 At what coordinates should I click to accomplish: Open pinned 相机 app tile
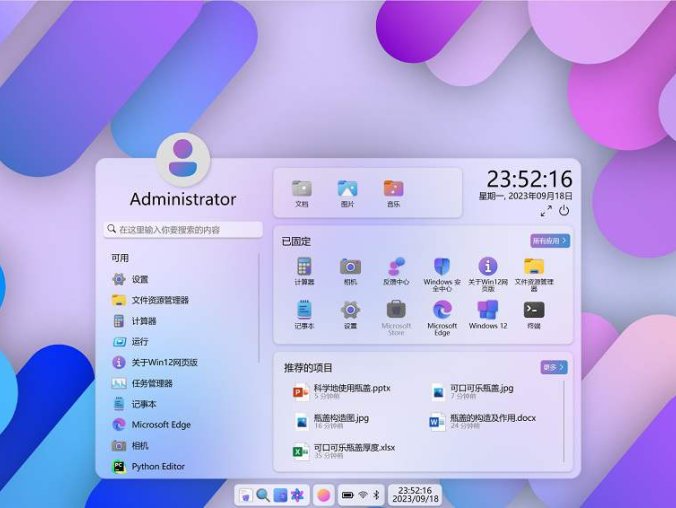coord(350,271)
